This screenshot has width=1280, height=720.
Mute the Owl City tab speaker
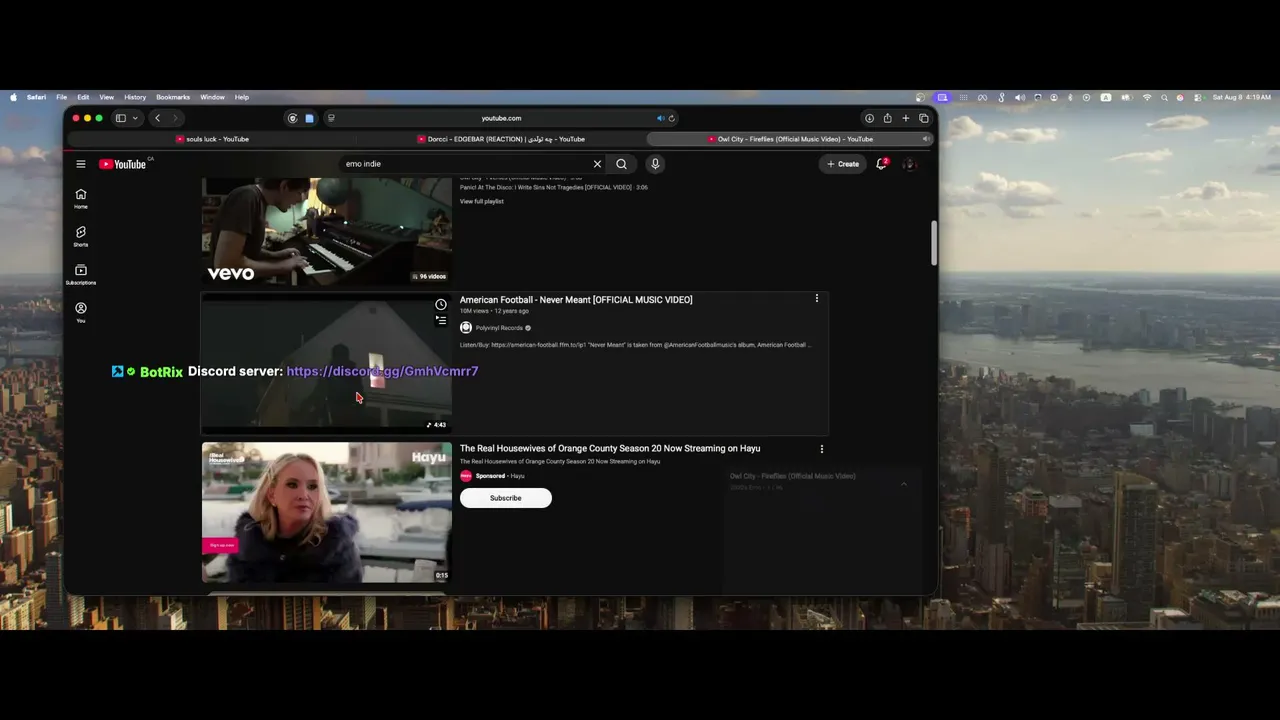[926, 139]
